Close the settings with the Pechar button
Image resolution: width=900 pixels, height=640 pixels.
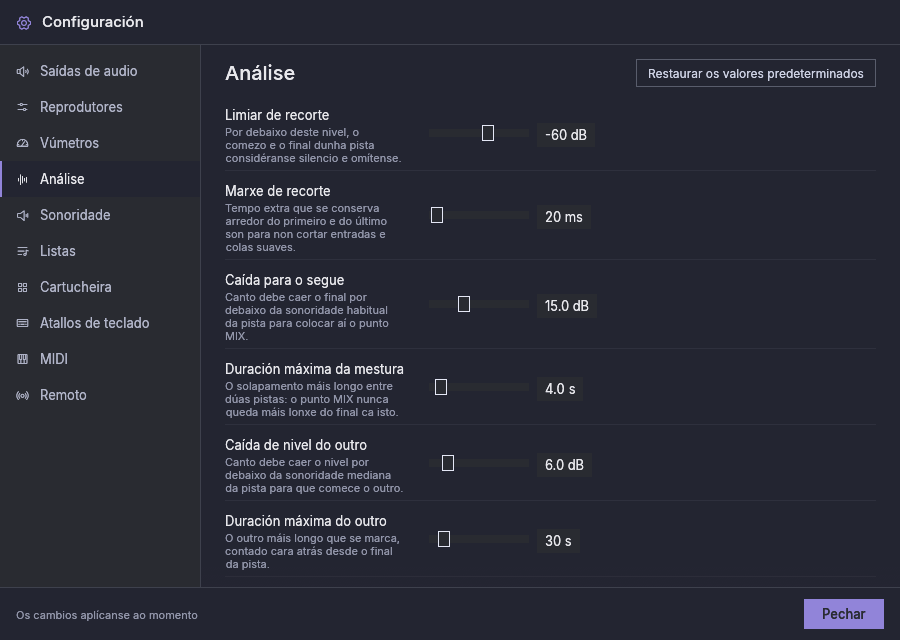(843, 614)
